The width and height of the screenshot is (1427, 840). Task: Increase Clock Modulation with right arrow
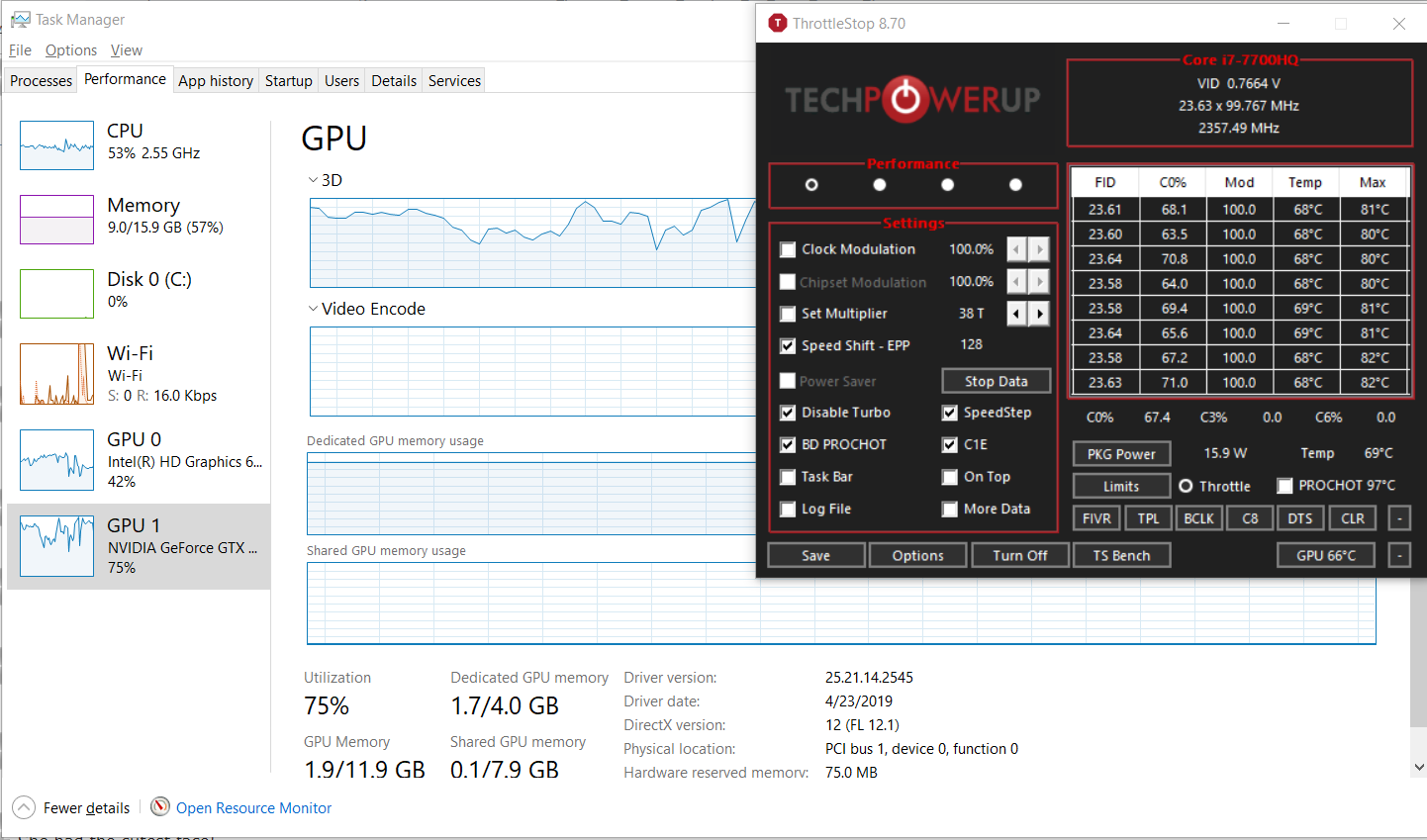(1039, 249)
